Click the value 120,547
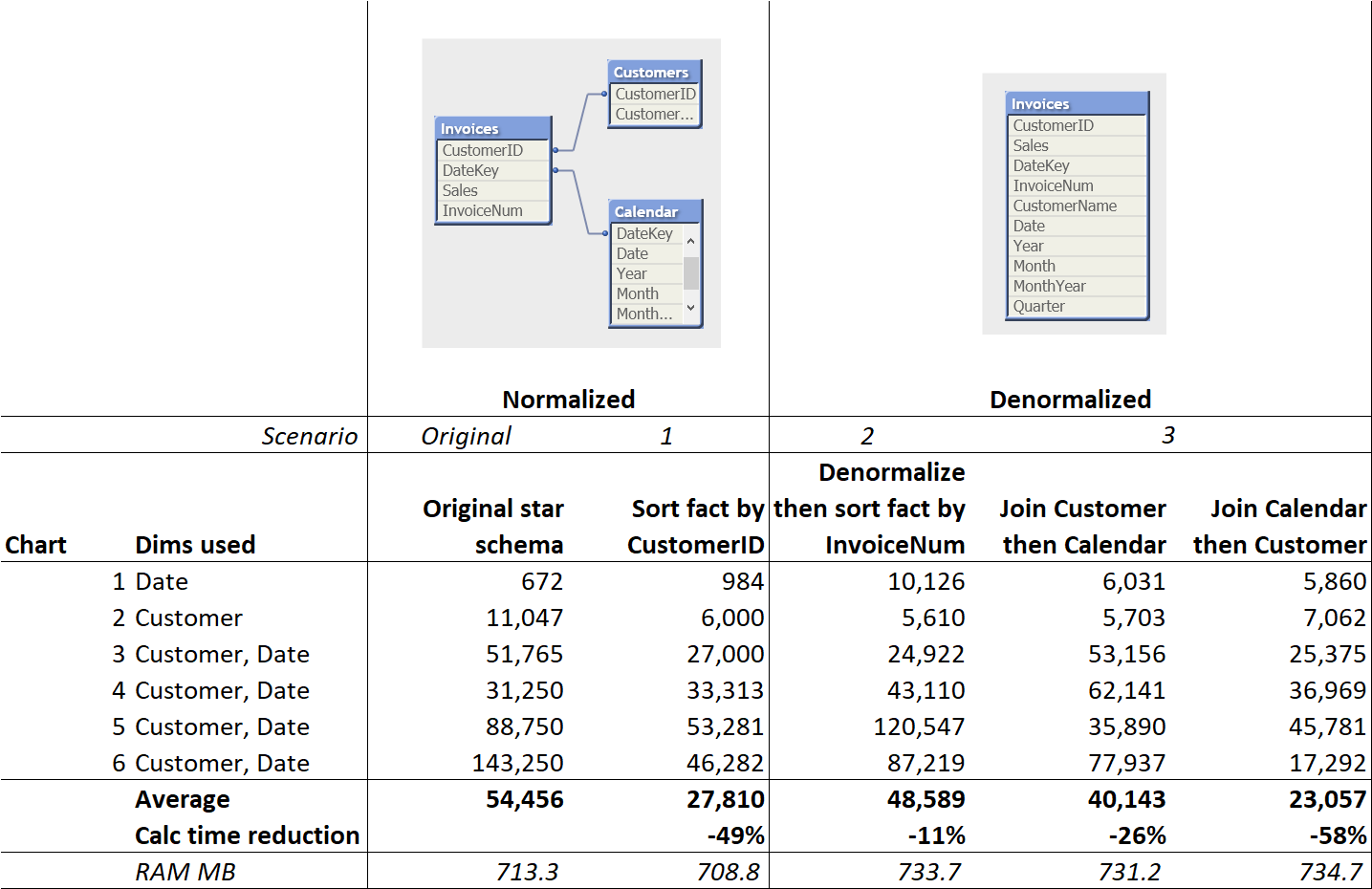Image resolution: width=1372 pixels, height=889 pixels. [x=919, y=726]
